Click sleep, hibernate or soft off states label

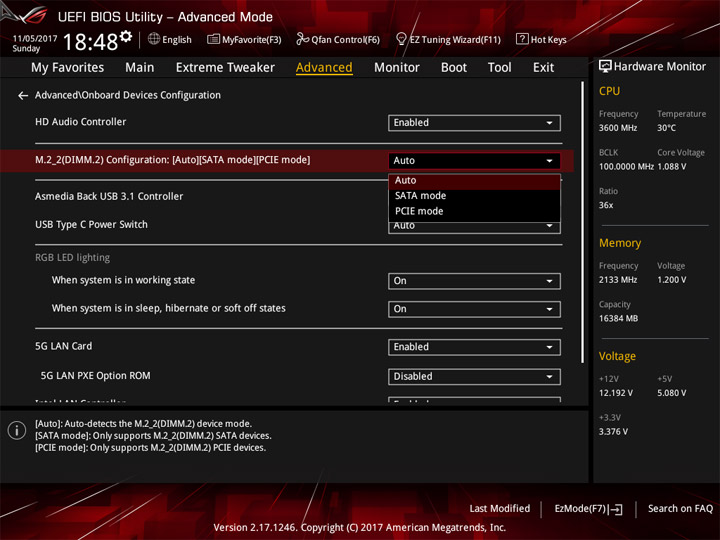169,309
